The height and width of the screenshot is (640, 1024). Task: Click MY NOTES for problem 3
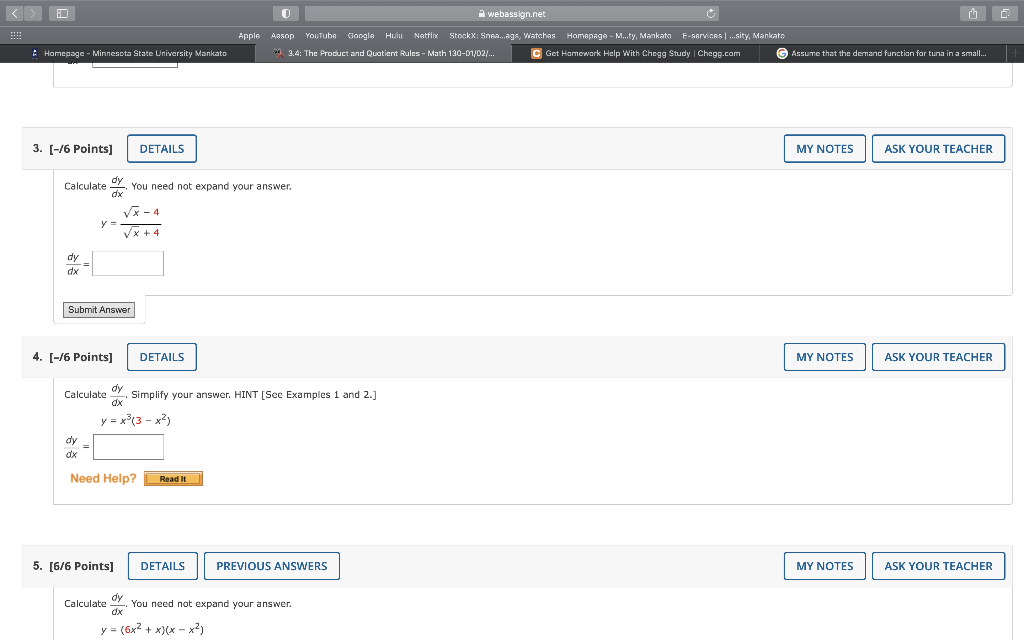pos(824,148)
